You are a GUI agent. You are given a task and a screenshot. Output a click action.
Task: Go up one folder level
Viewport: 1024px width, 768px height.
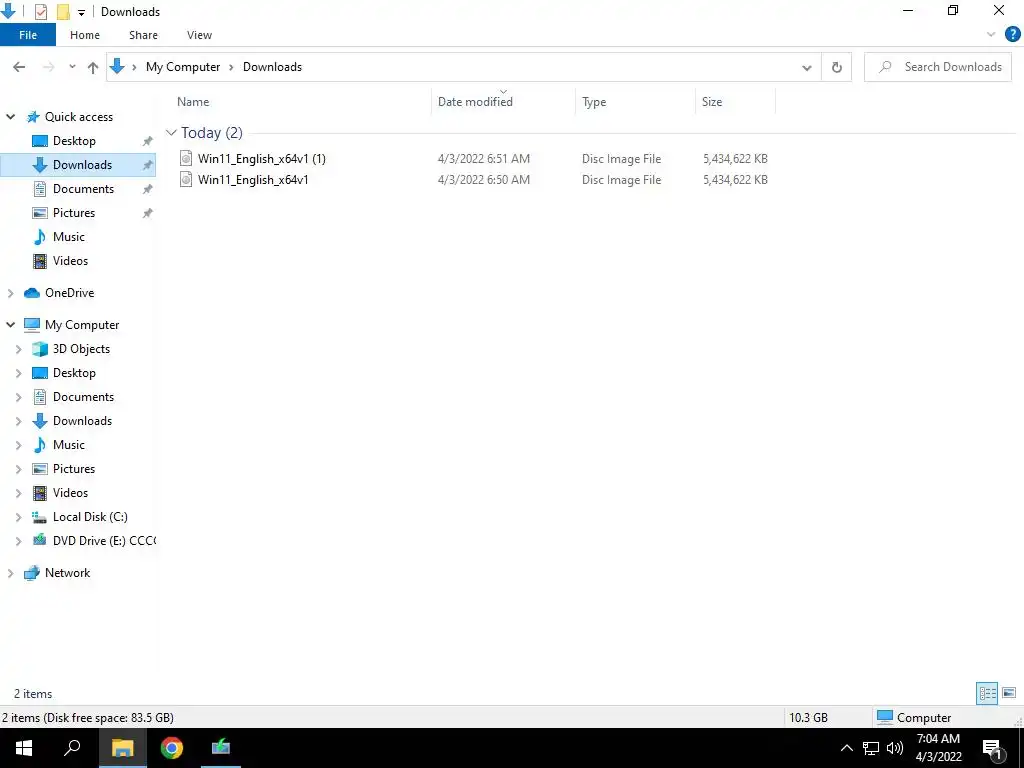[x=93, y=67]
